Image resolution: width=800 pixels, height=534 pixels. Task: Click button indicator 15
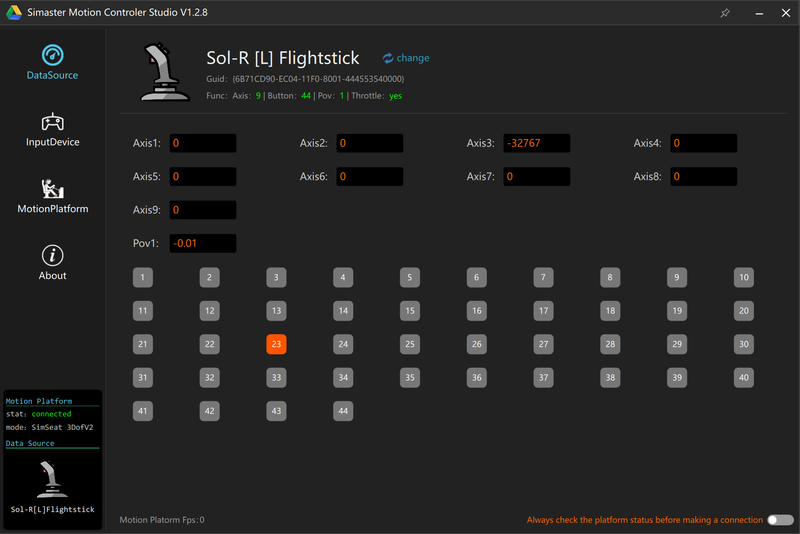click(x=410, y=311)
